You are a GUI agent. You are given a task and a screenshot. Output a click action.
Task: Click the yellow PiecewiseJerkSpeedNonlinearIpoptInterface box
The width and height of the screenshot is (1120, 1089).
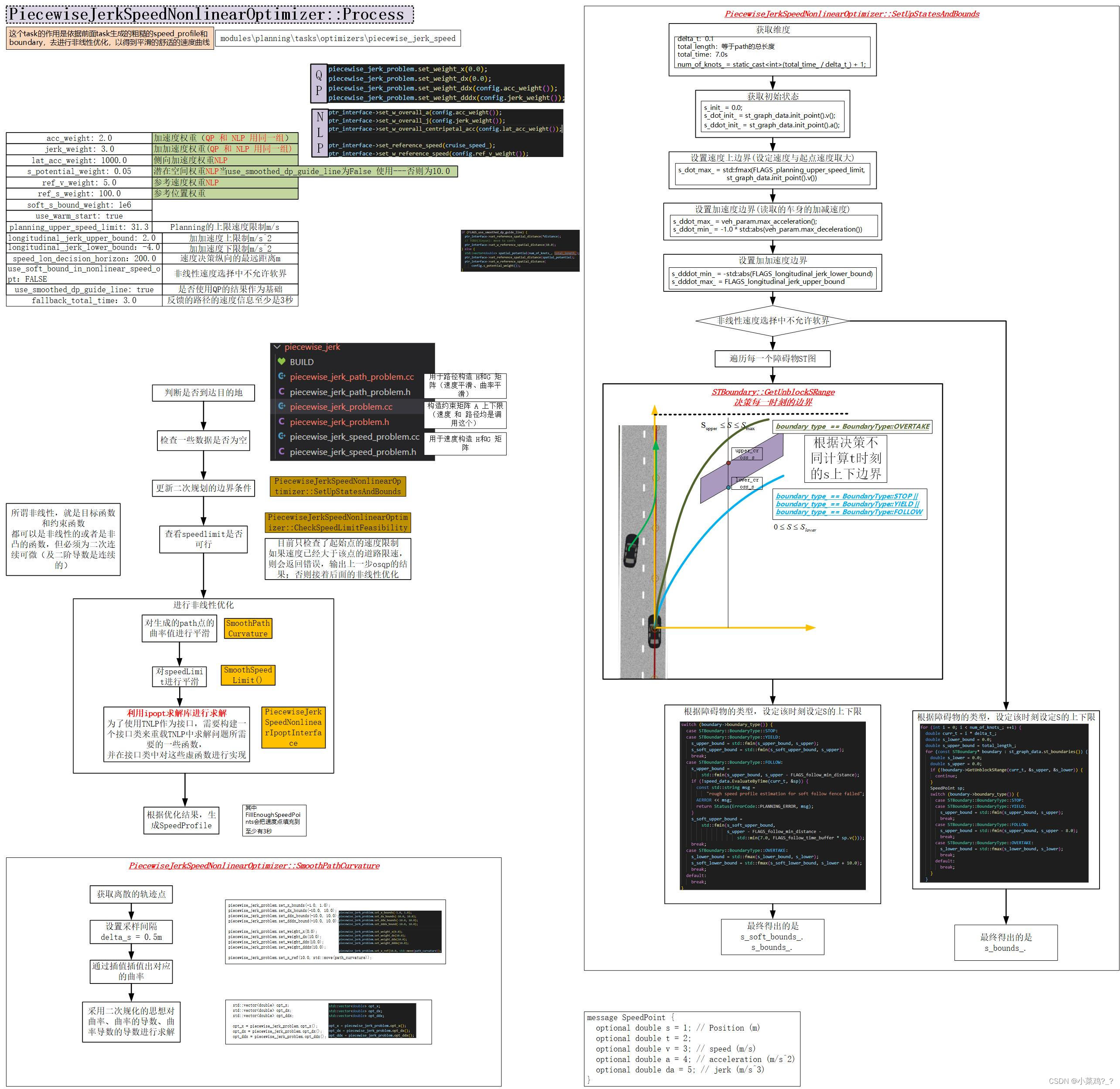(x=293, y=727)
